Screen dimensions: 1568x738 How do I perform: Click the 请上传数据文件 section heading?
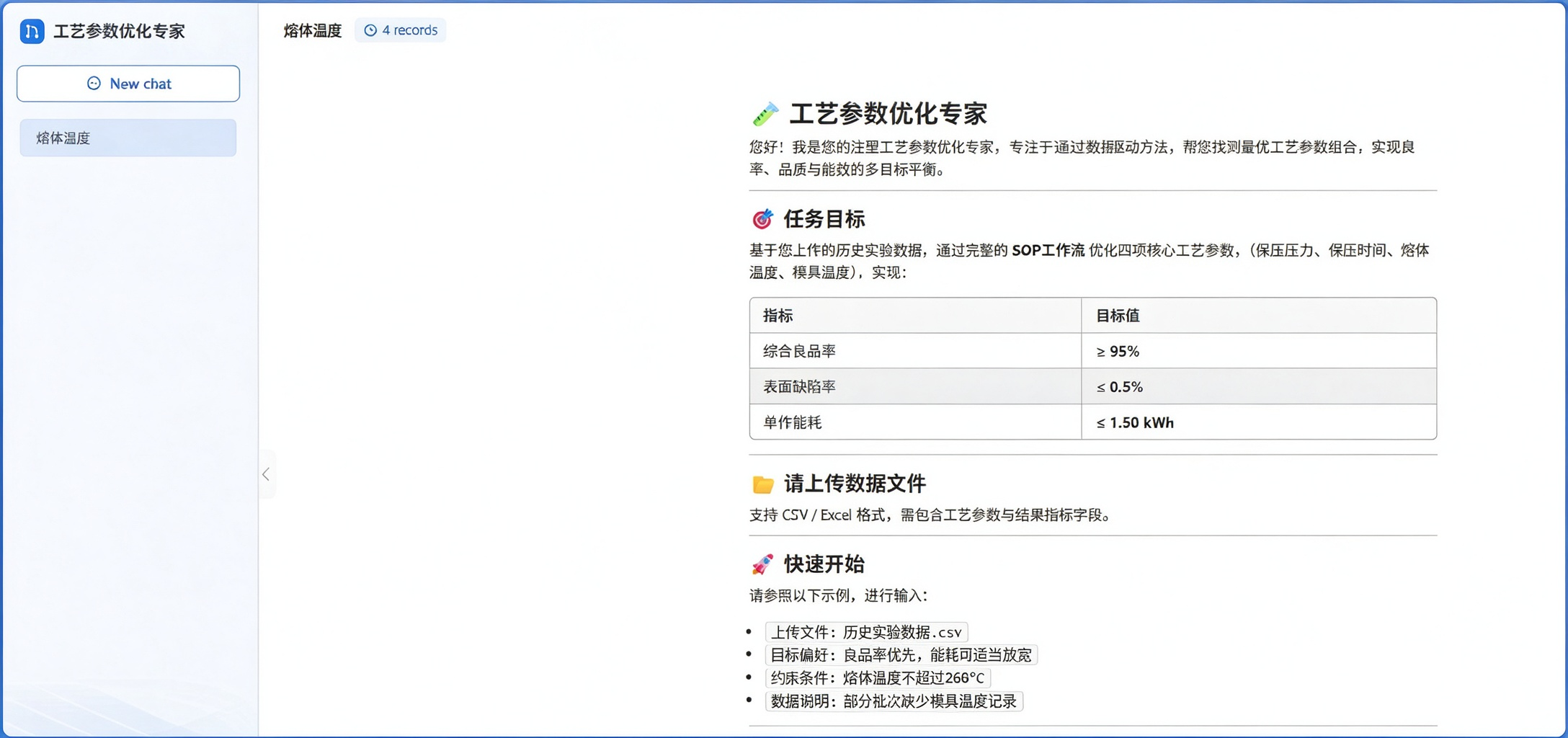[x=855, y=484]
